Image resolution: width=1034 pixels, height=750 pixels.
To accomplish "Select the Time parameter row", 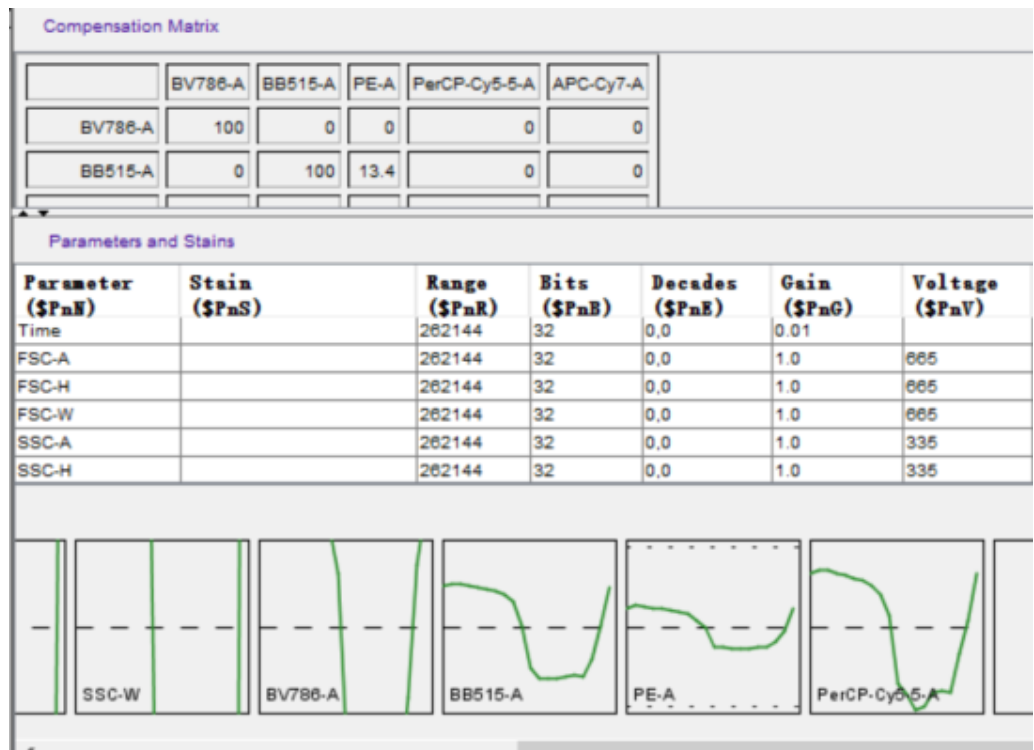I will pyautogui.click(x=524, y=330).
